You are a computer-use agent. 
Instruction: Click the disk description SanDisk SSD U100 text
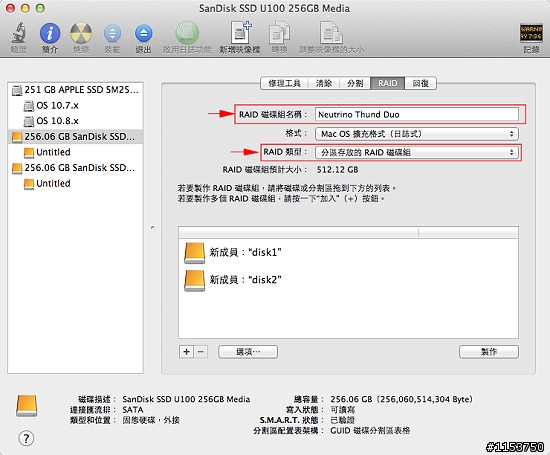(x=186, y=399)
